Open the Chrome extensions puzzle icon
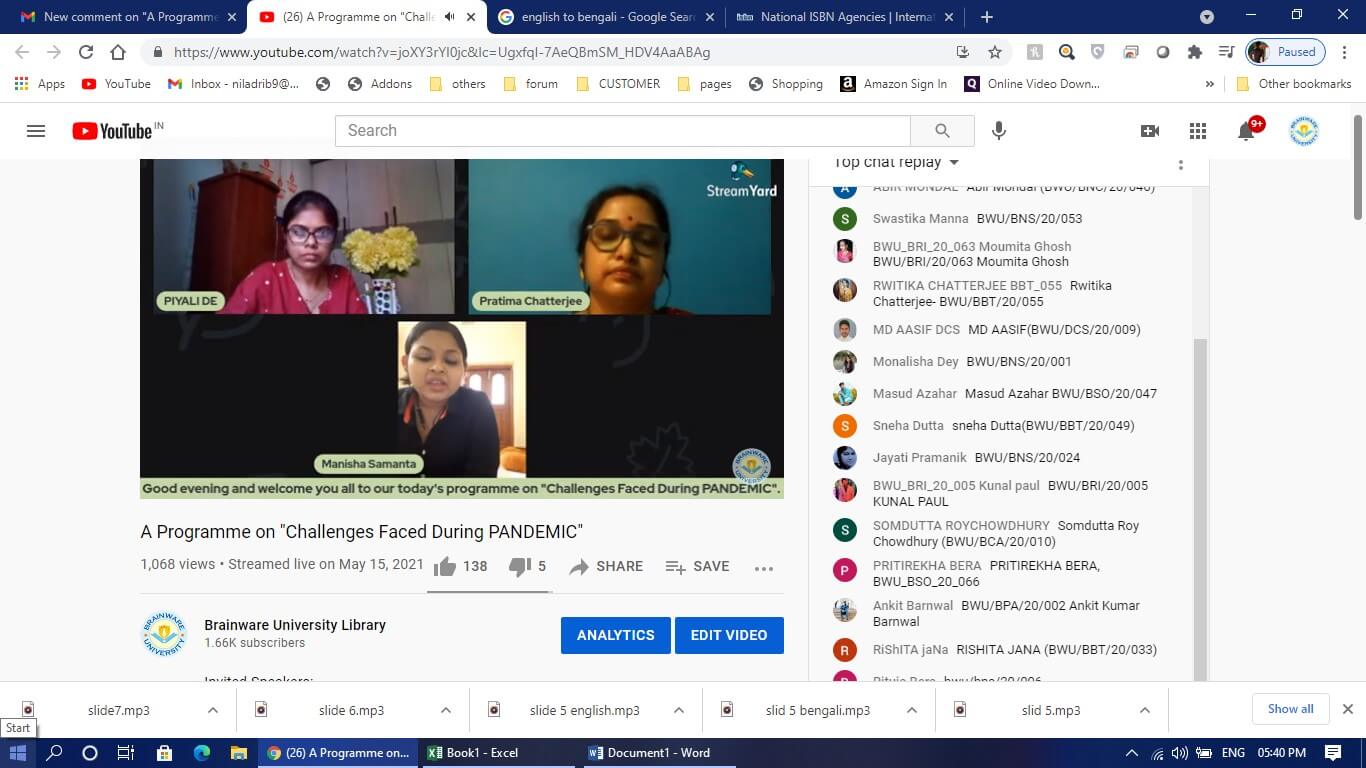This screenshot has height=768, width=1366. [1194, 52]
